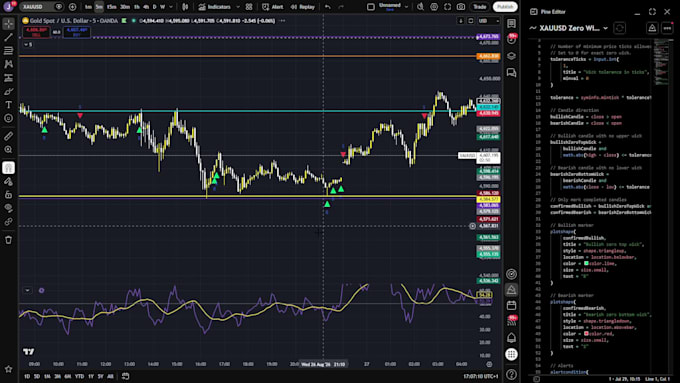Screen dimensions: 680x383
Task: Open the drawing link/sync icon
Action: pos(8,222)
